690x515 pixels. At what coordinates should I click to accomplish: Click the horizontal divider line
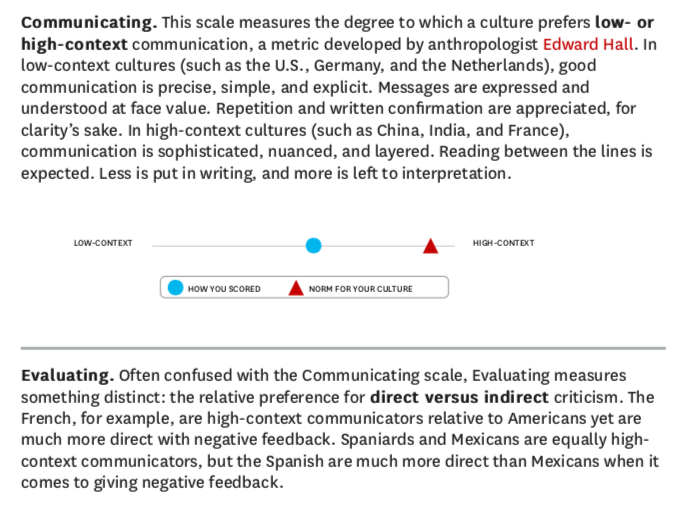343,348
